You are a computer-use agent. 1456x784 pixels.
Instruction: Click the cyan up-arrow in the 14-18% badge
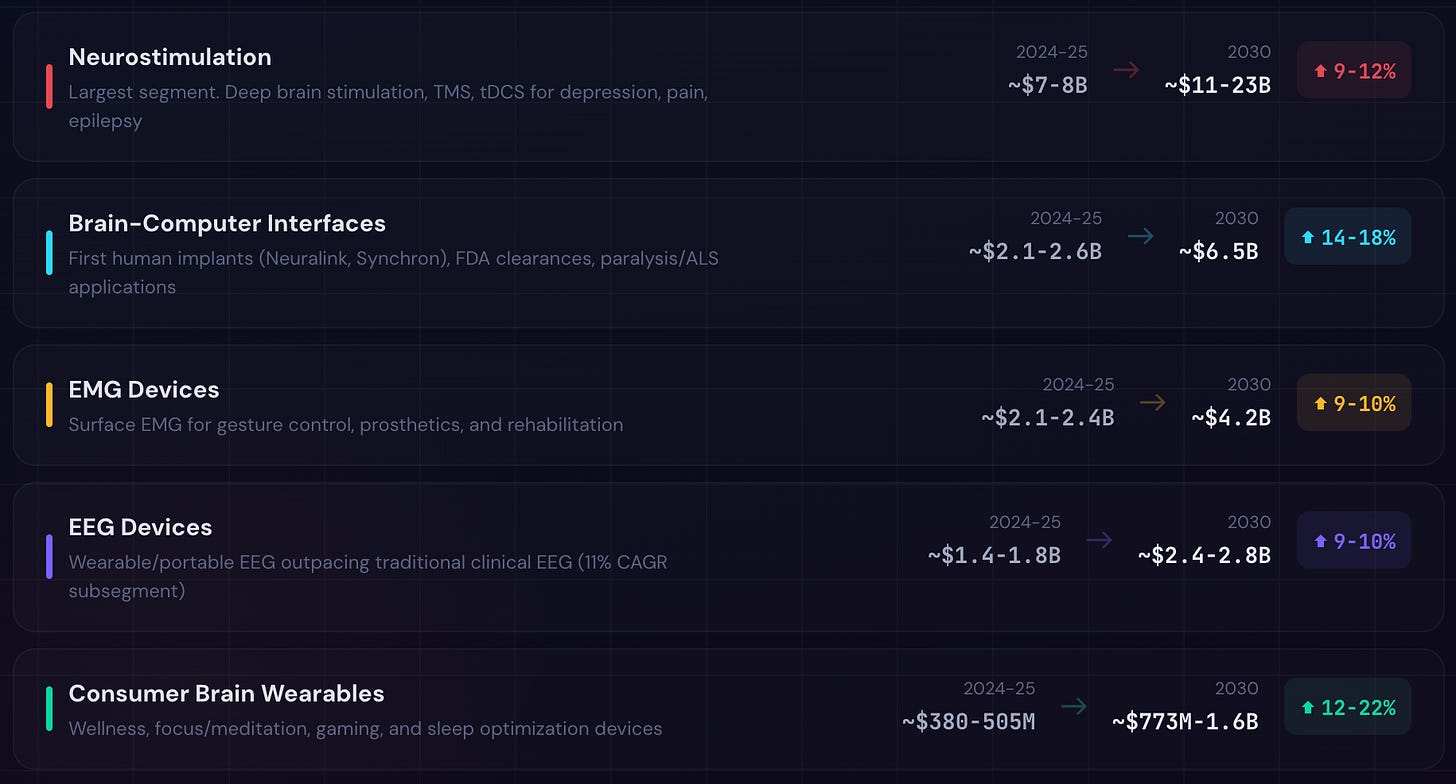coord(1307,238)
